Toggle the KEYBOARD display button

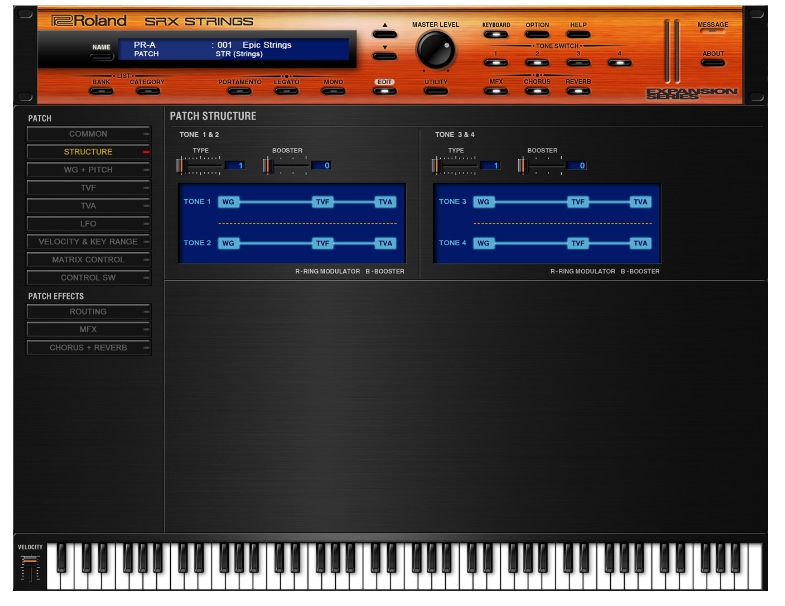(x=496, y=35)
